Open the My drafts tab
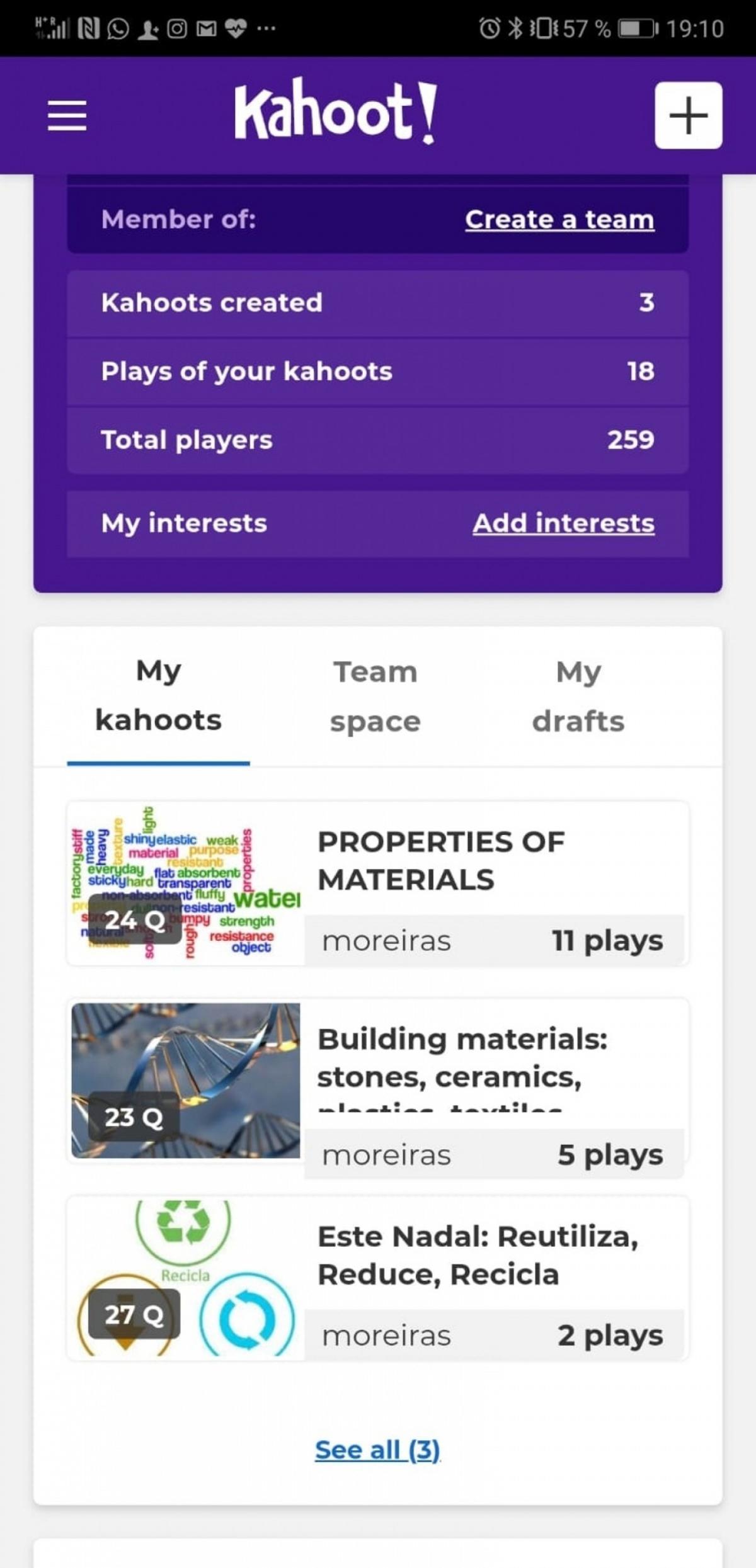The image size is (756, 1568). pos(578,696)
